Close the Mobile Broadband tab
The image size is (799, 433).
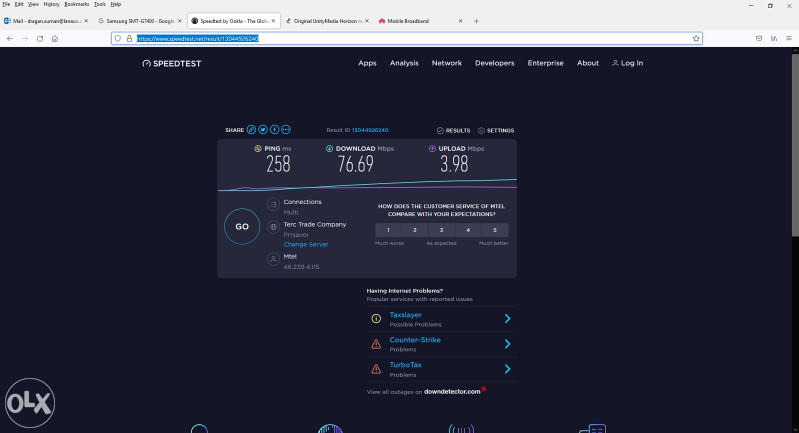tap(460, 21)
